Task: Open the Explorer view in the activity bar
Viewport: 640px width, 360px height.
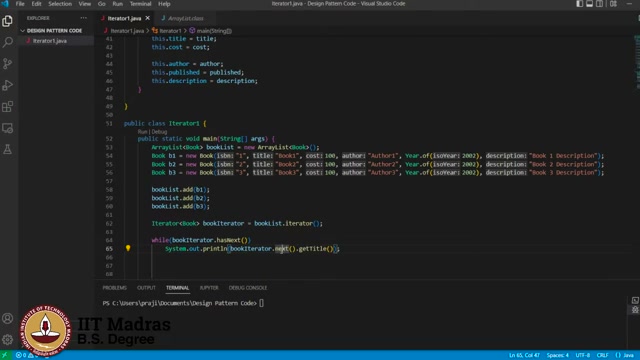Action: tap(7, 21)
